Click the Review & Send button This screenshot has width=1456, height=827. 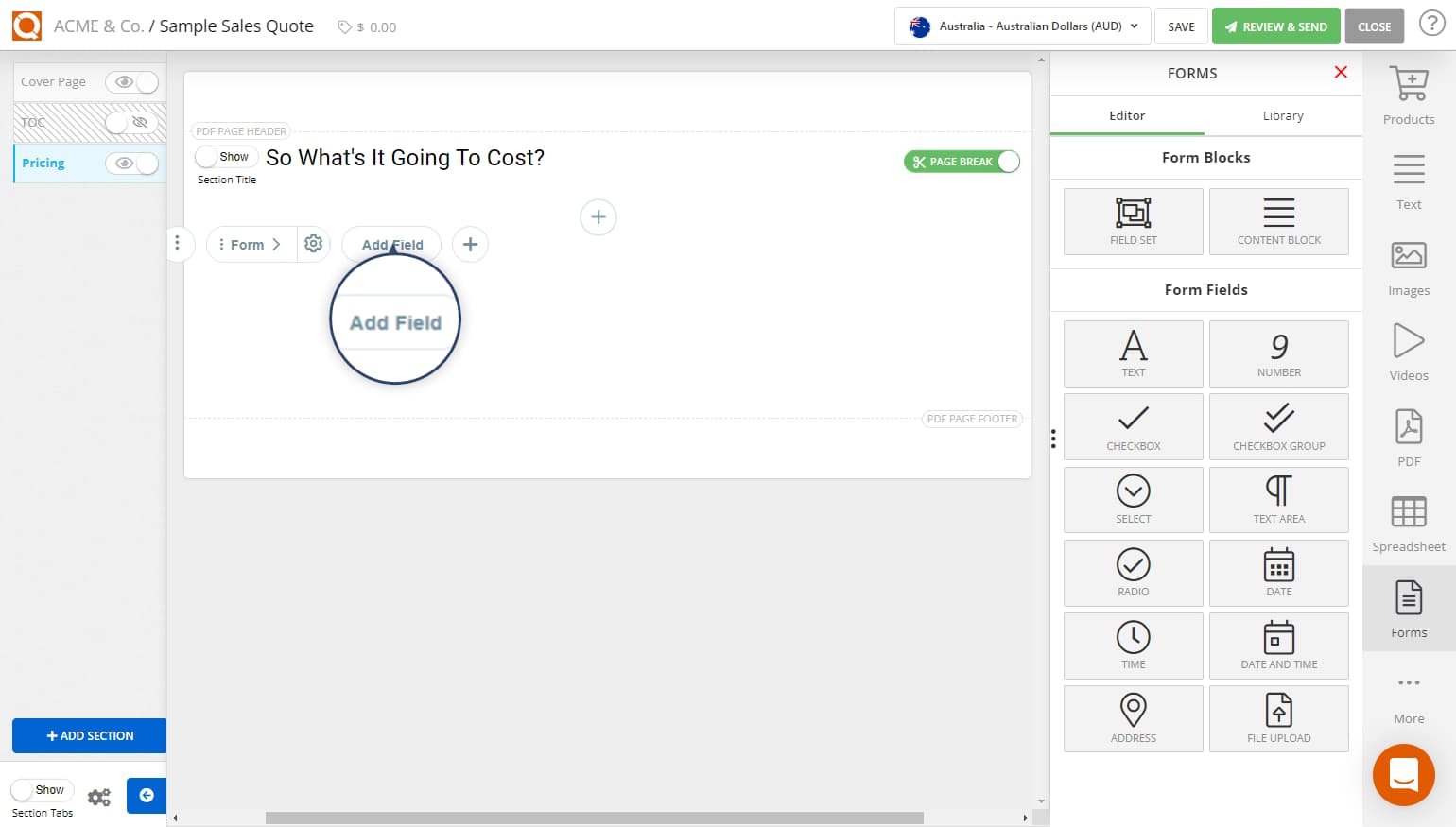(1275, 26)
